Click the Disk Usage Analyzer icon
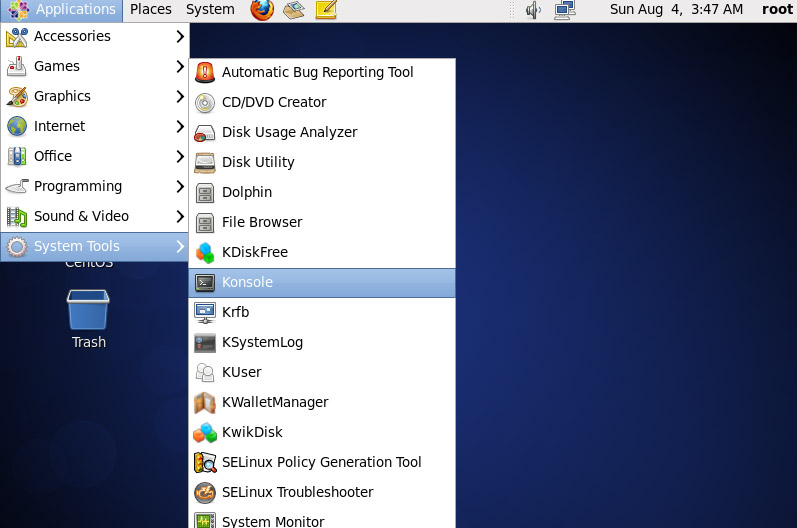This screenshot has height=528, width=797. click(205, 133)
